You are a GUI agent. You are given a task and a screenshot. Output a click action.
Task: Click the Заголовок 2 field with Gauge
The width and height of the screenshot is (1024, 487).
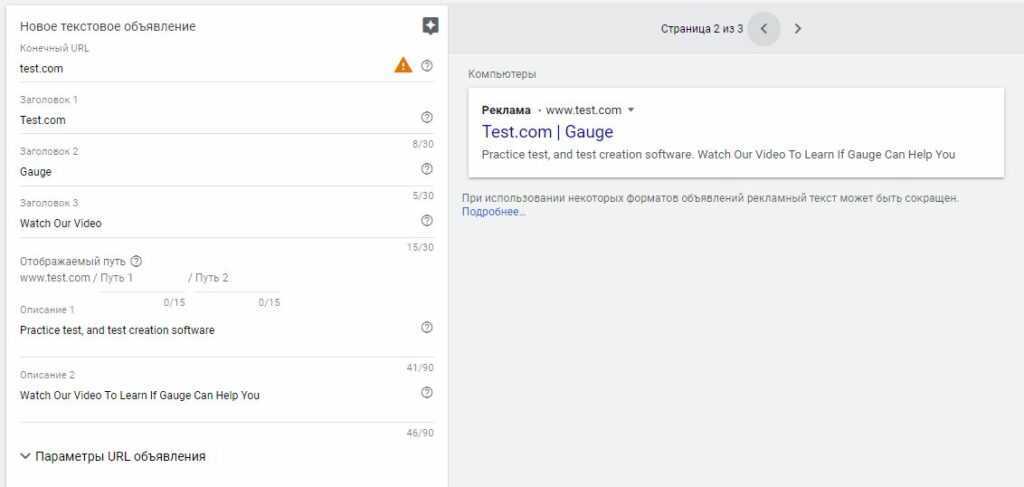pos(200,172)
